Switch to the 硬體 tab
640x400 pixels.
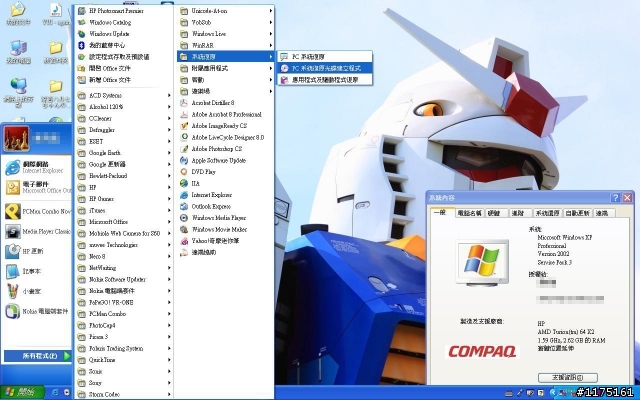pos(496,213)
